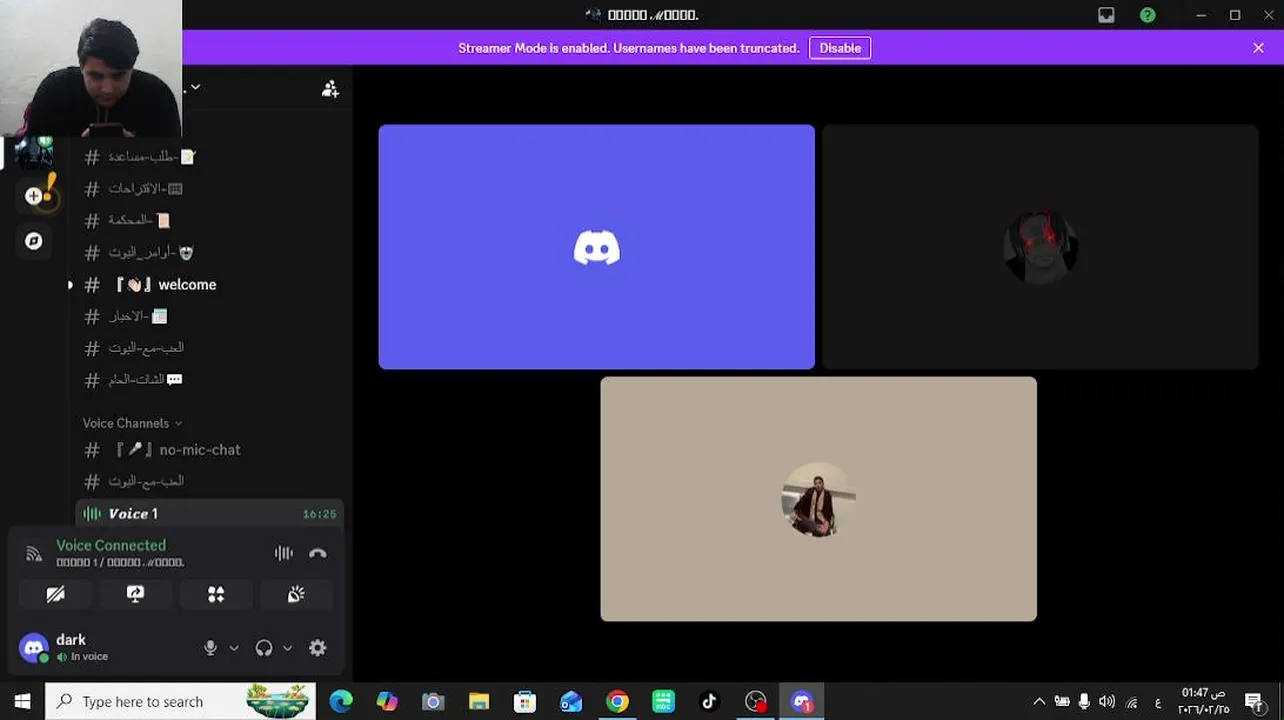Dismiss the Streamer Mode banner
Screen dimensions: 1284x720
(x=1258, y=48)
